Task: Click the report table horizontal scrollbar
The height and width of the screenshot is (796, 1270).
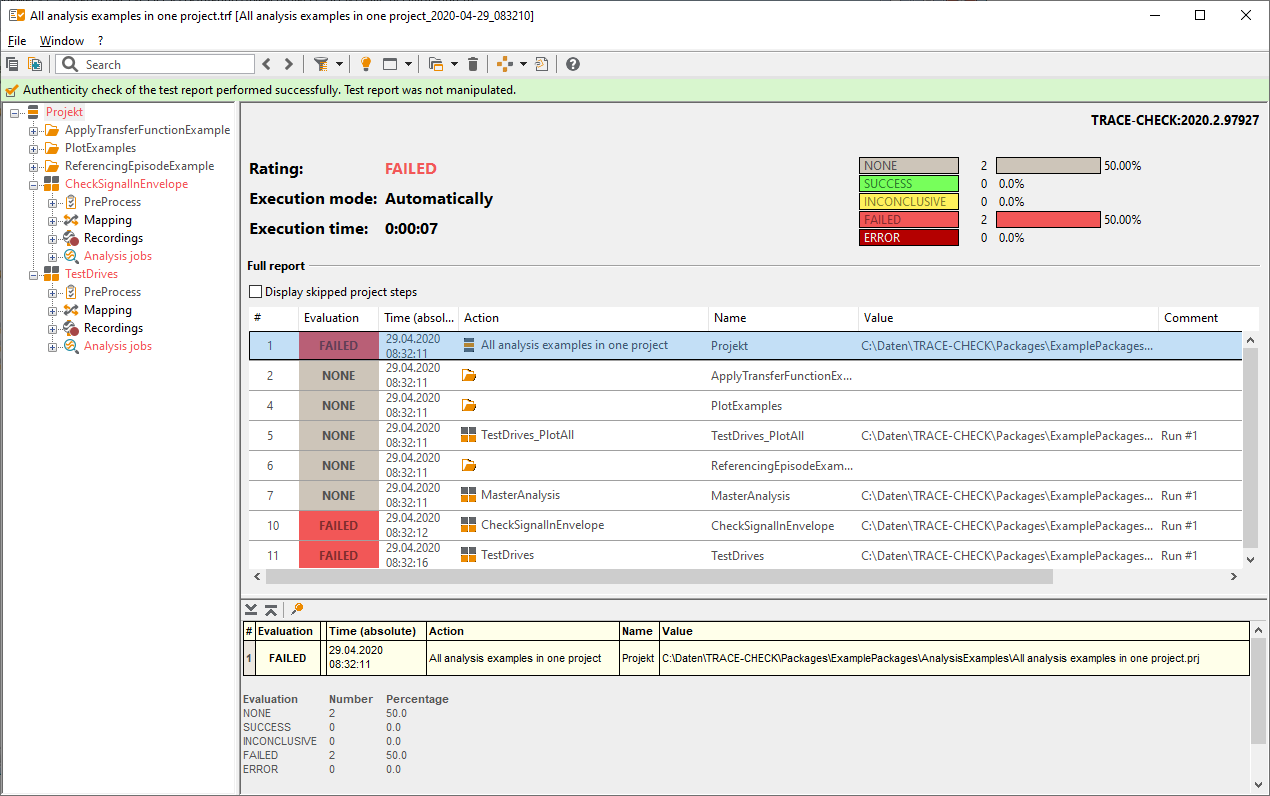Action: (x=659, y=577)
